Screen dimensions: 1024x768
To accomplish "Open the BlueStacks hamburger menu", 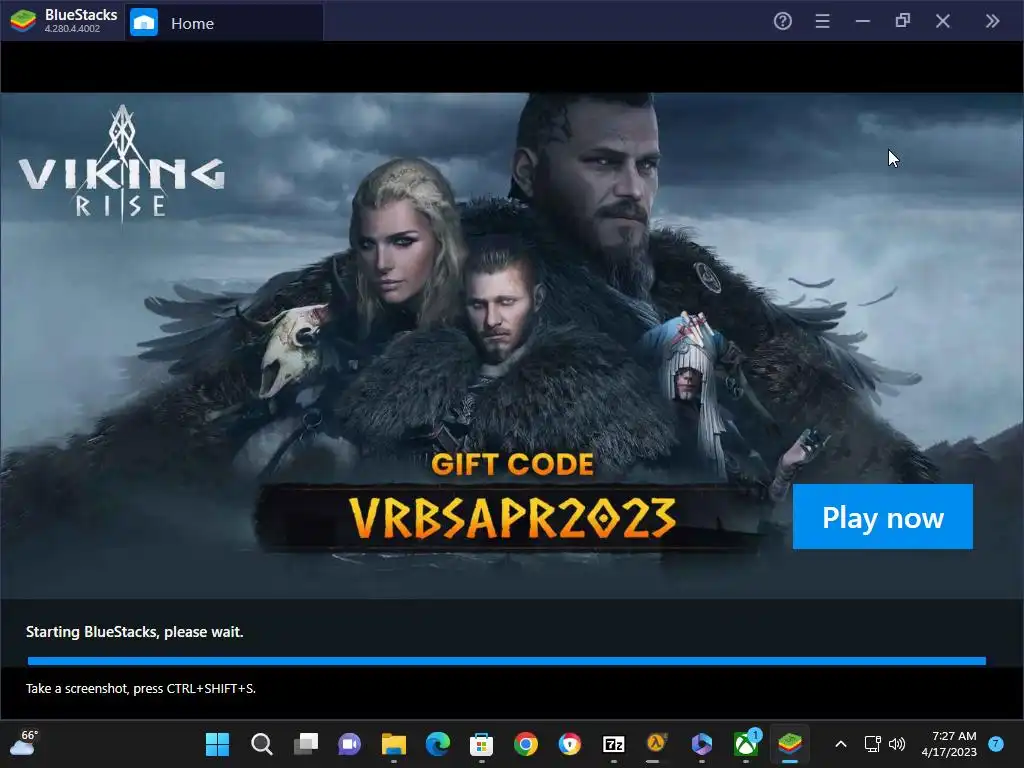I will 822,22.
